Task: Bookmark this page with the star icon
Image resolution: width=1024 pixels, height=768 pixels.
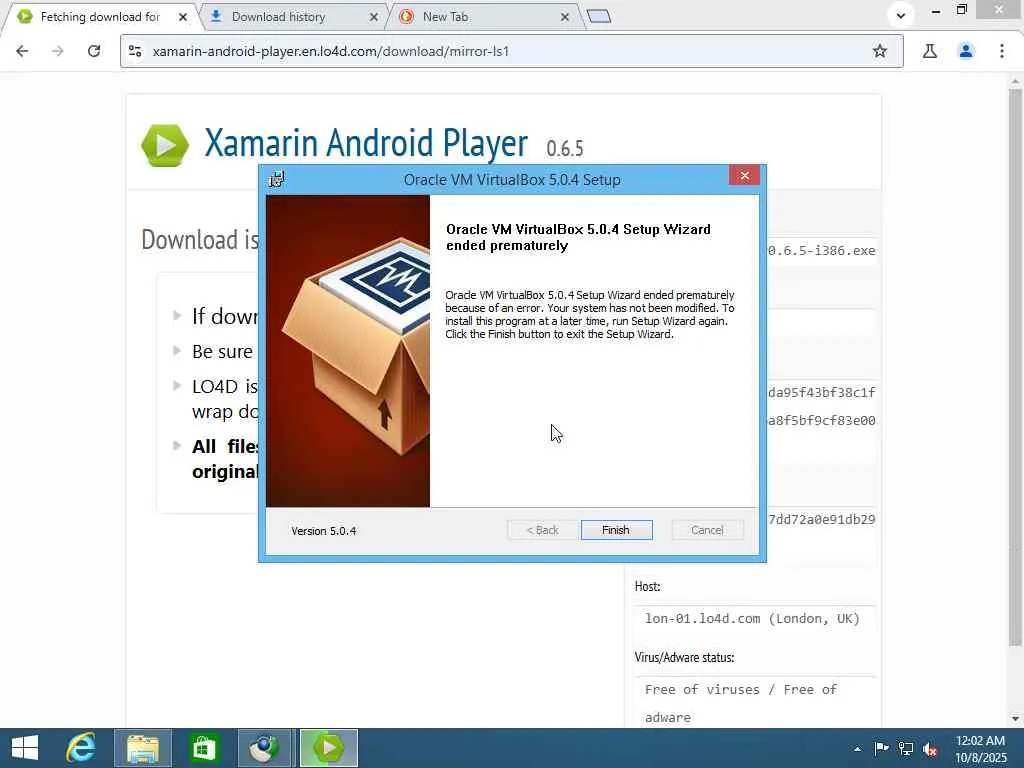Action: [x=880, y=51]
